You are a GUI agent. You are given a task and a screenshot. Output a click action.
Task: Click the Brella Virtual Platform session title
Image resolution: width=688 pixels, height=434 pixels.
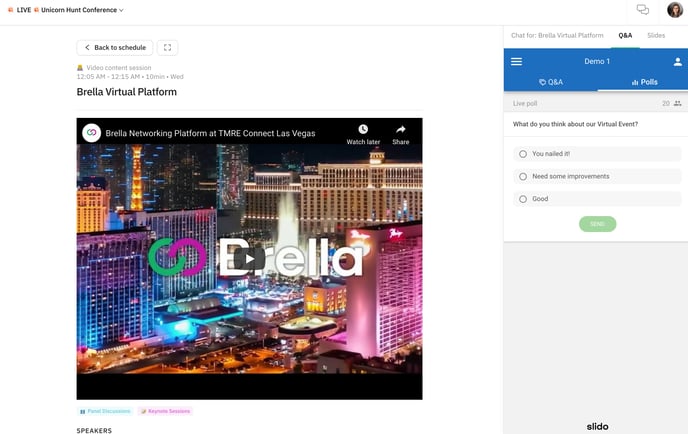(x=127, y=92)
